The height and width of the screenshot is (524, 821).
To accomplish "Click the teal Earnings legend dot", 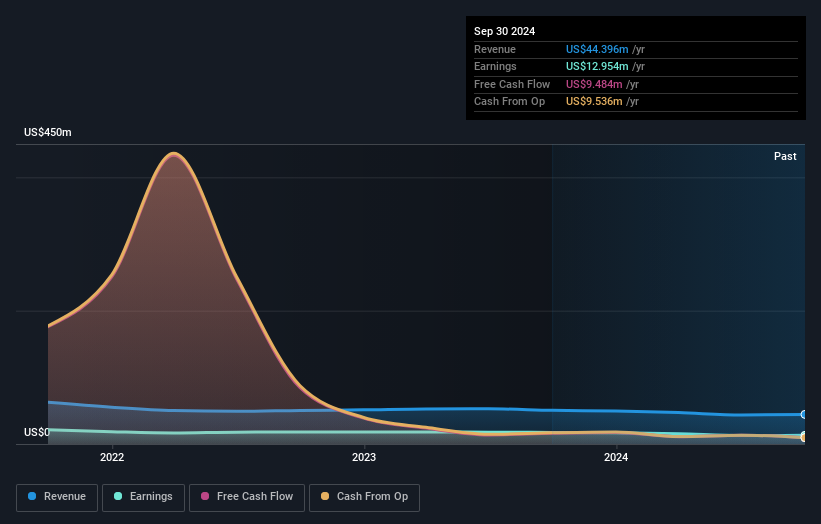I will (118, 496).
